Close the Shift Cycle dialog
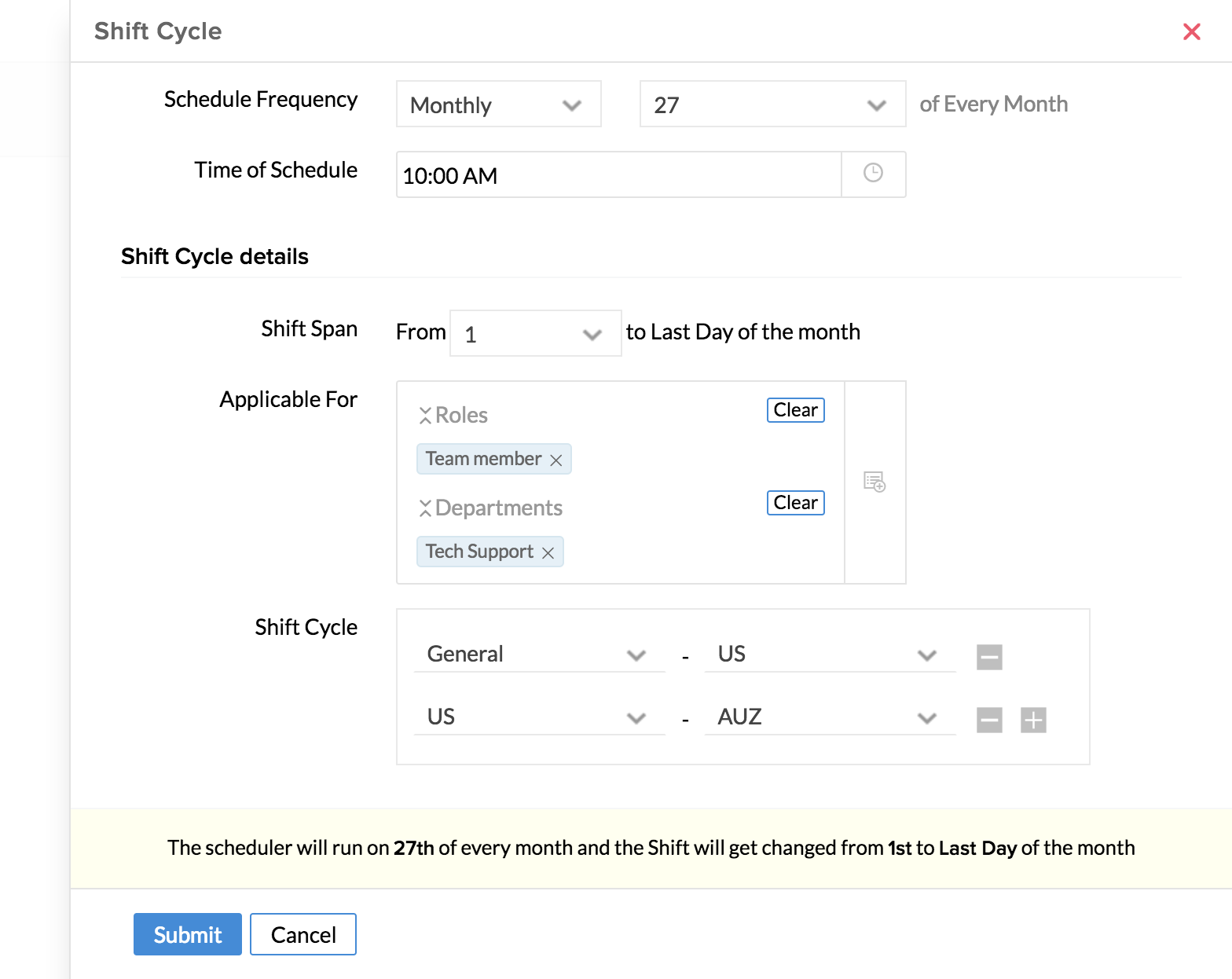This screenshot has height=979, width=1232. pos(1191,31)
